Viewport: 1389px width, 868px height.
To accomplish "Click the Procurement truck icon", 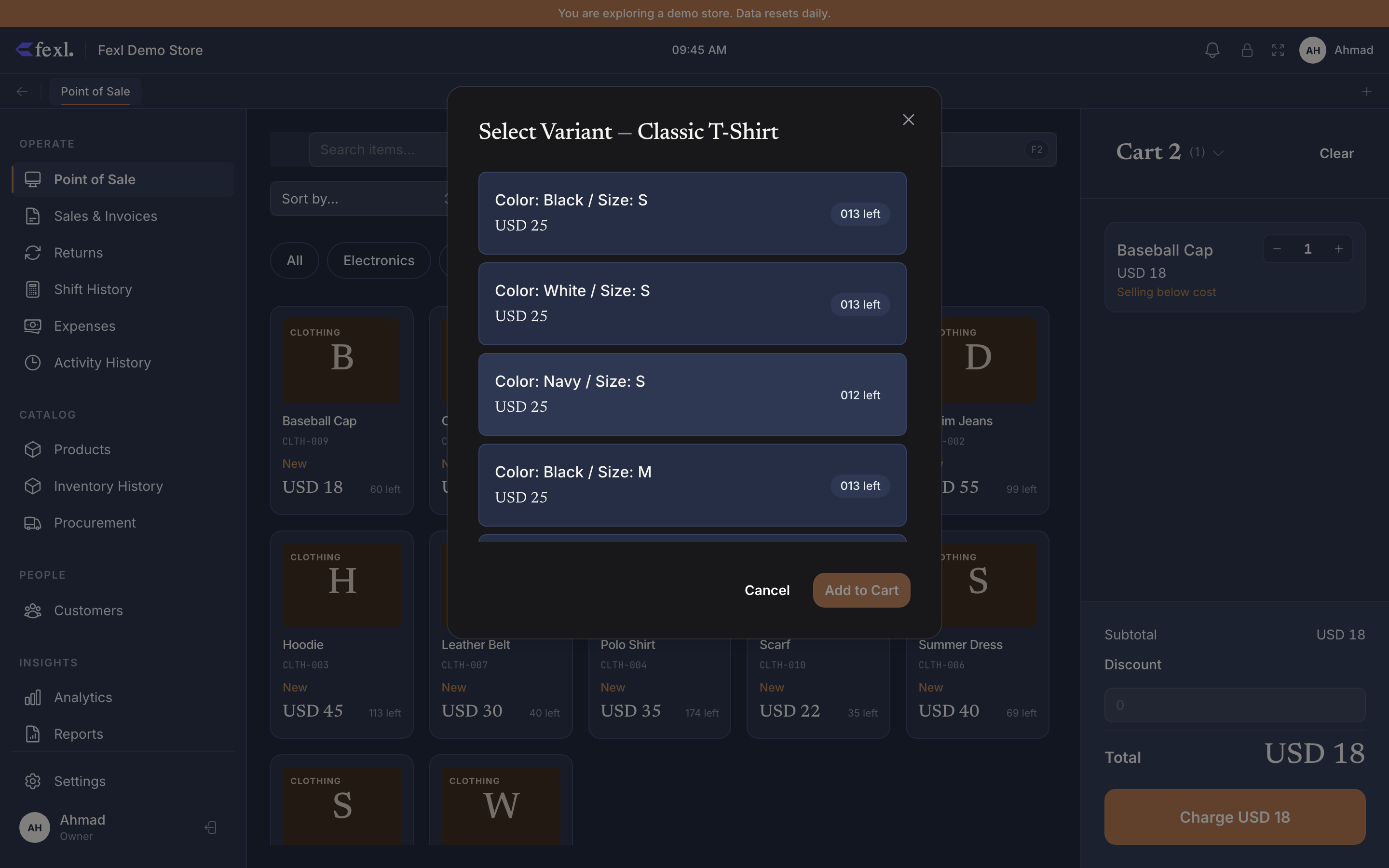I will [x=33, y=523].
